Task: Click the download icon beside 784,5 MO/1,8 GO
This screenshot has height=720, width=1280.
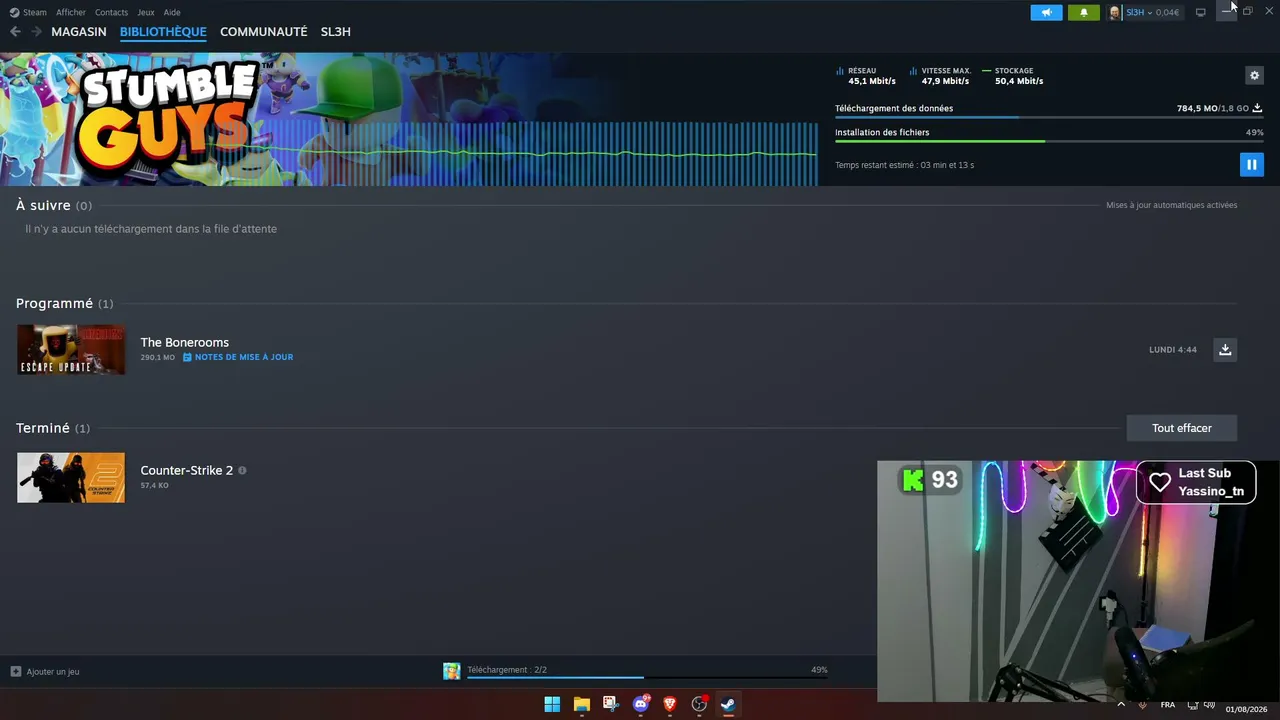Action: point(1257,108)
